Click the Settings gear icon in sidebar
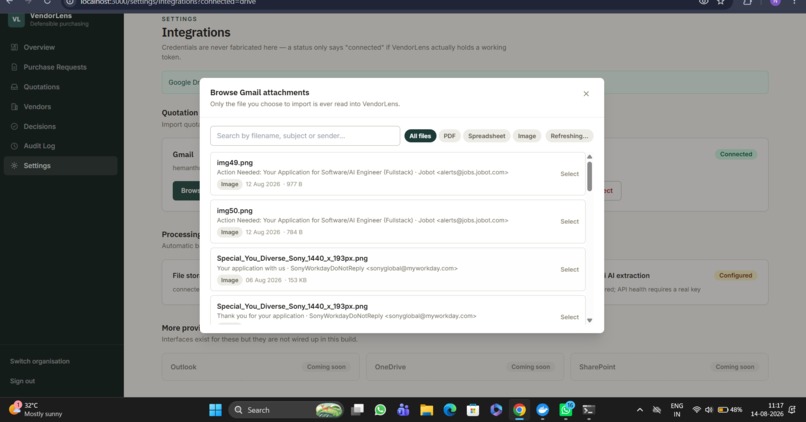The image size is (806, 422). (14, 166)
